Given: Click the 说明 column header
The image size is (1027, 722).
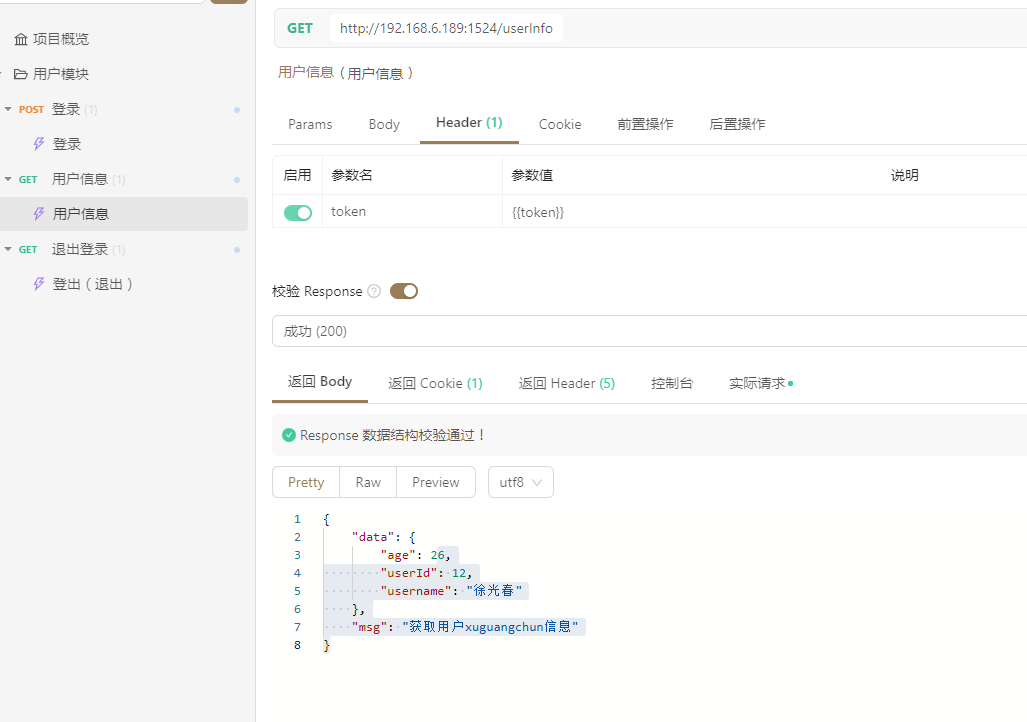Looking at the screenshot, I should click(x=905, y=175).
